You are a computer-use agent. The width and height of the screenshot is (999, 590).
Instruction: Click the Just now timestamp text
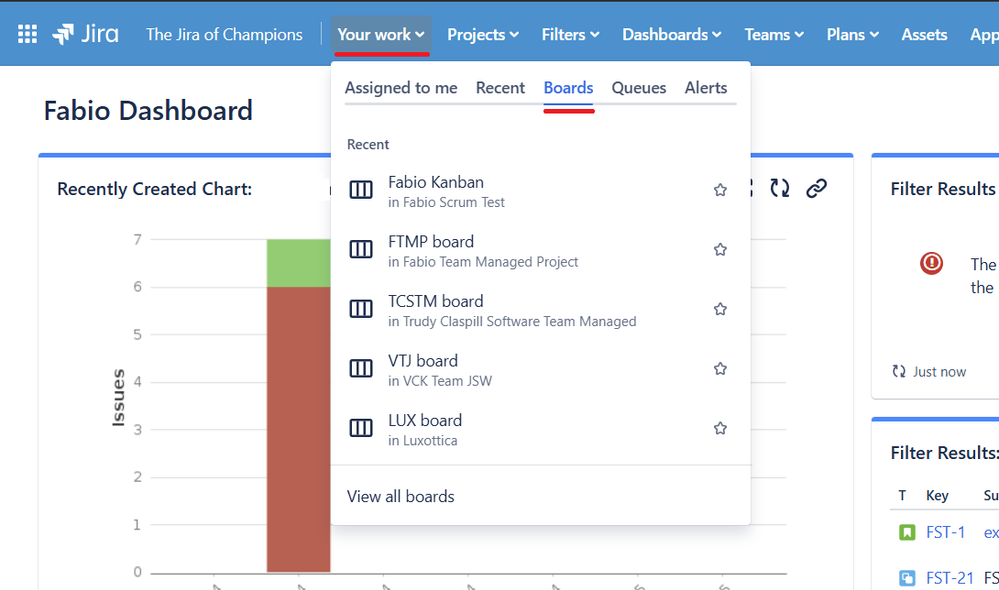(939, 371)
